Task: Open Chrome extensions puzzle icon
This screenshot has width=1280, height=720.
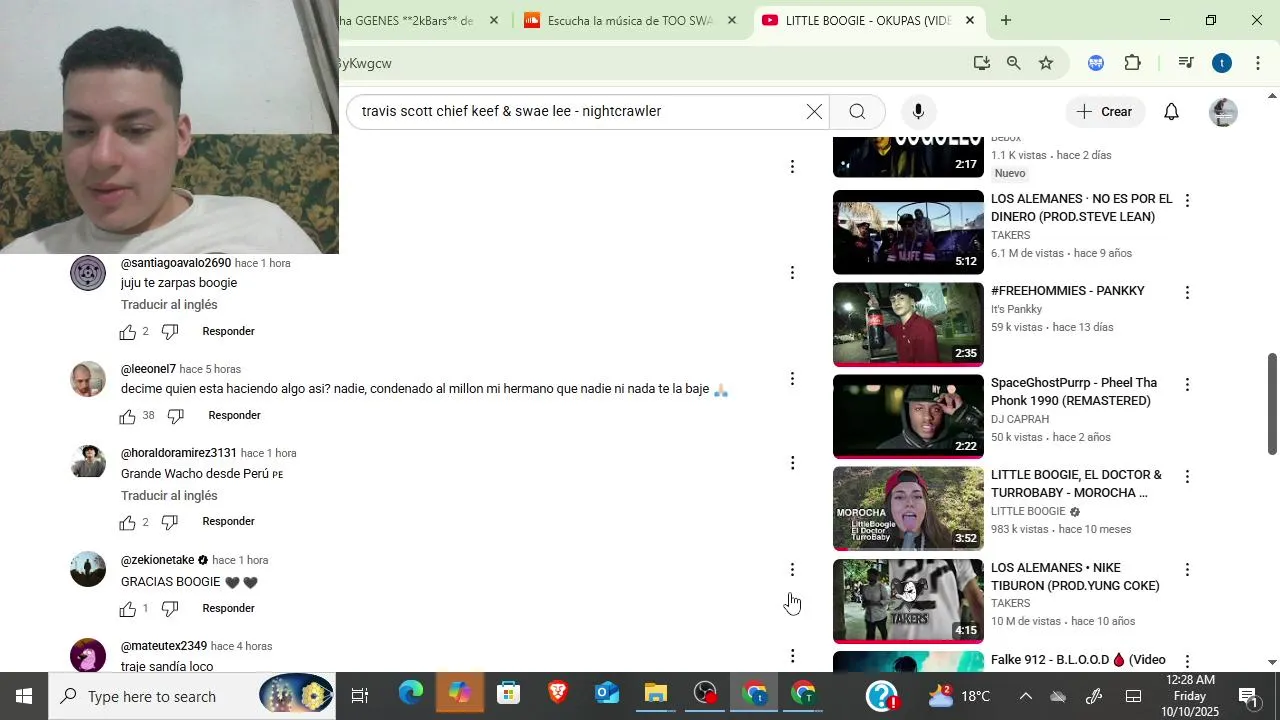Action: coord(1132,63)
